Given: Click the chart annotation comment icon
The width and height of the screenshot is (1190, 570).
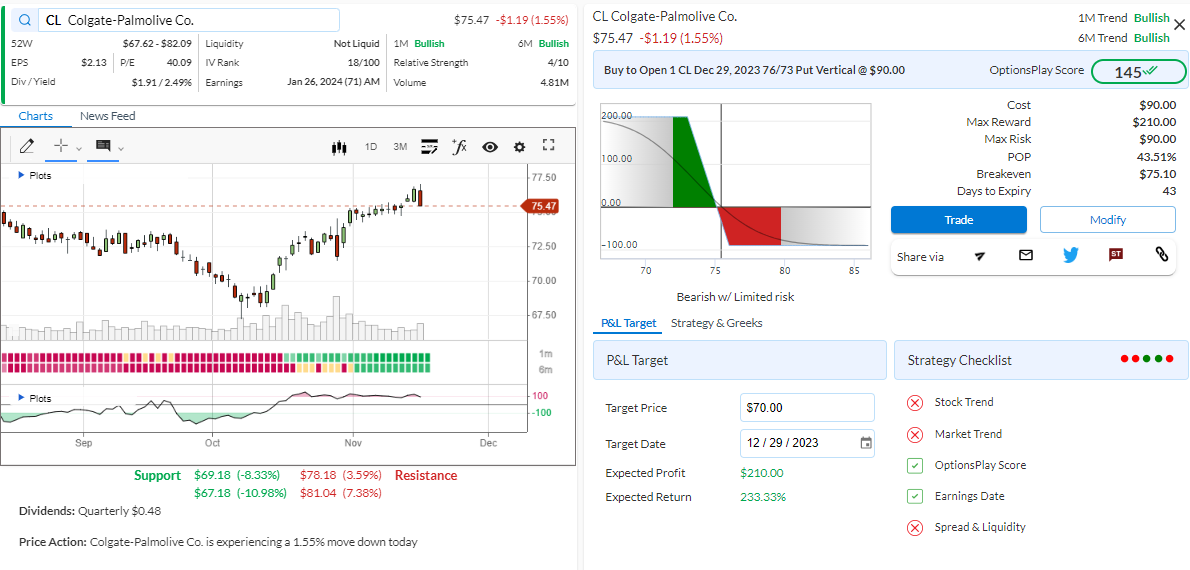Looking at the screenshot, I should pos(103,146).
